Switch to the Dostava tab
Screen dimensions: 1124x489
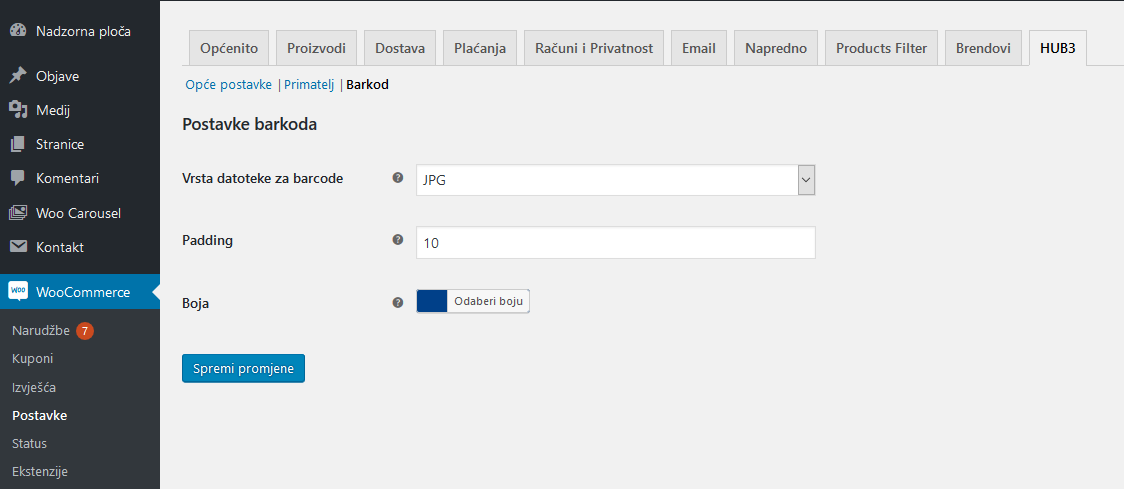coord(400,48)
